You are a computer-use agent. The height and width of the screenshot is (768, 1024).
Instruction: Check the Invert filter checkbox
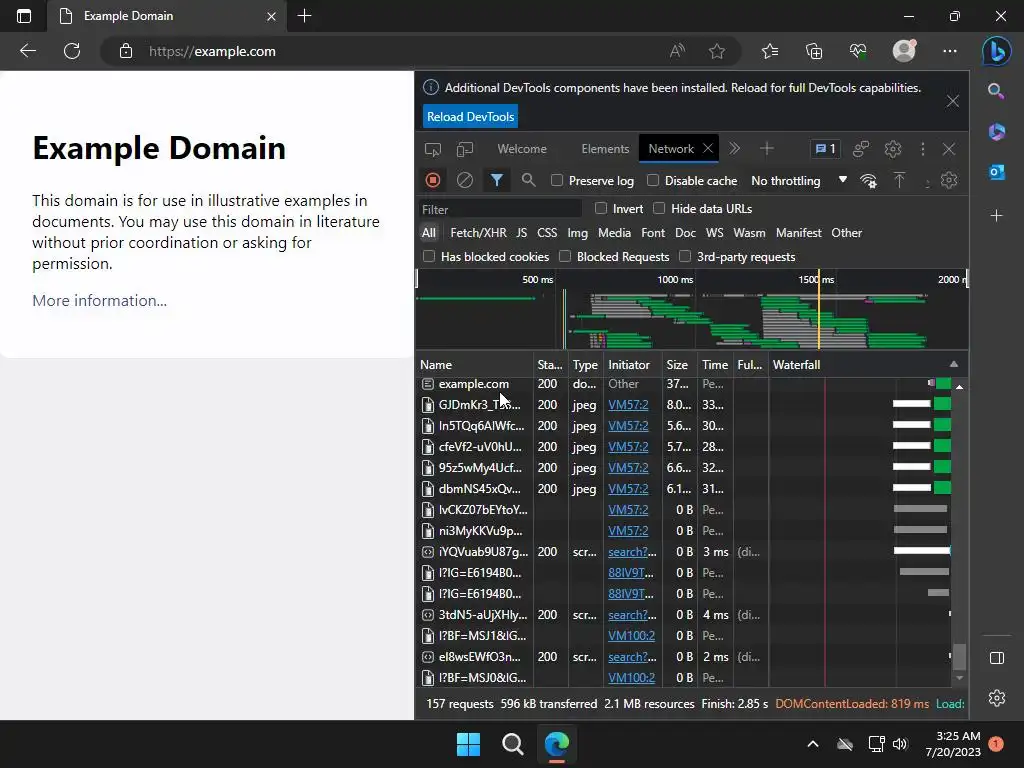[601, 208]
